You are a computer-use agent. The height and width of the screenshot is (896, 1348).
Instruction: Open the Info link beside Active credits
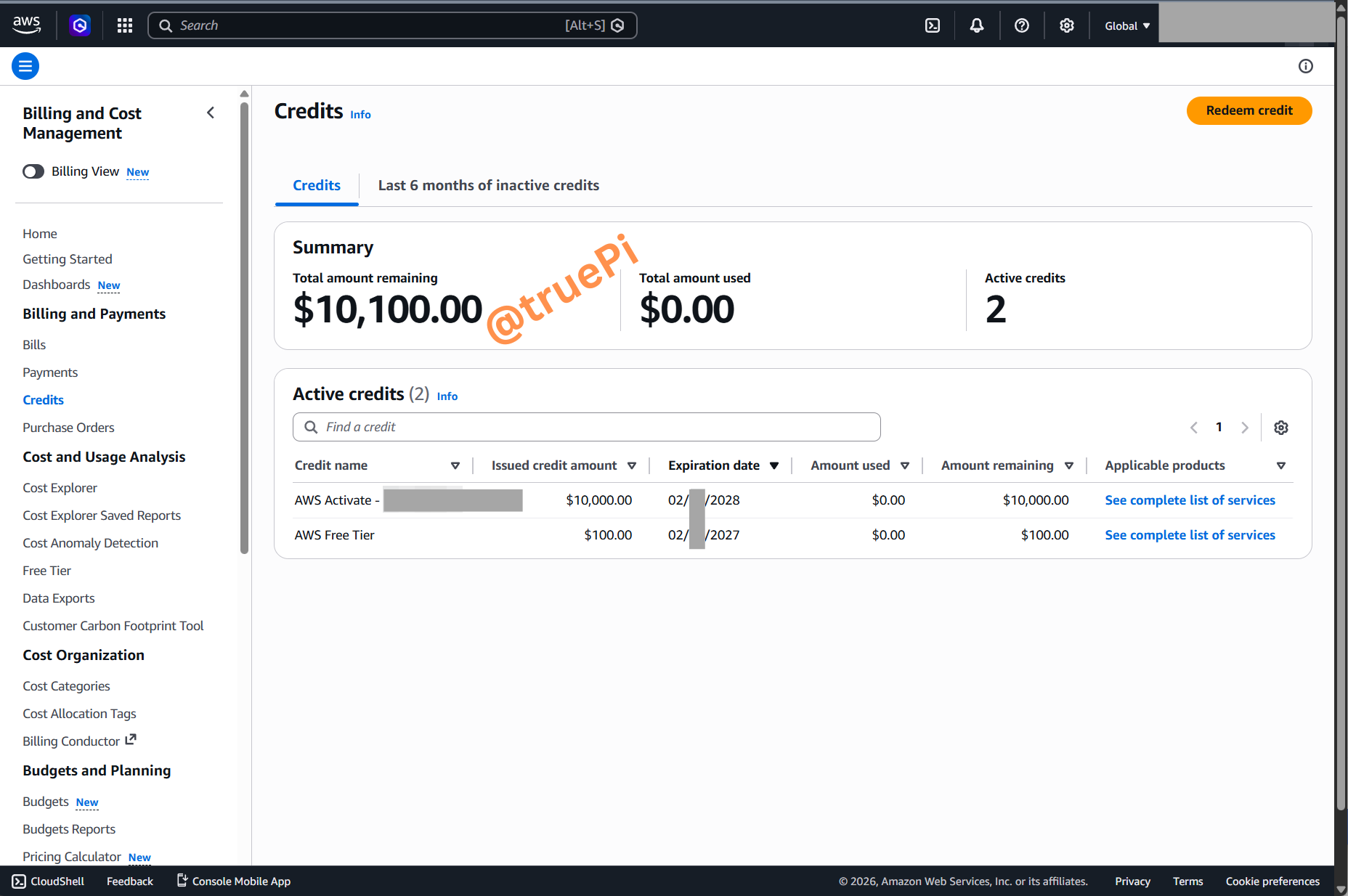click(447, 396)
